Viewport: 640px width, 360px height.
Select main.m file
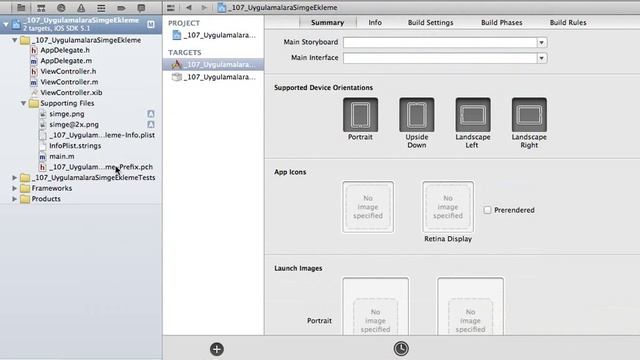click(x=62, y=156)
